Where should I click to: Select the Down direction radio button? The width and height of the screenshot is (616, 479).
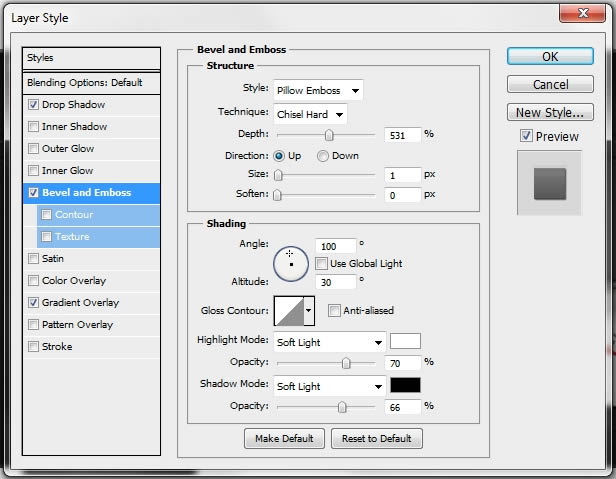click(323, 156)
